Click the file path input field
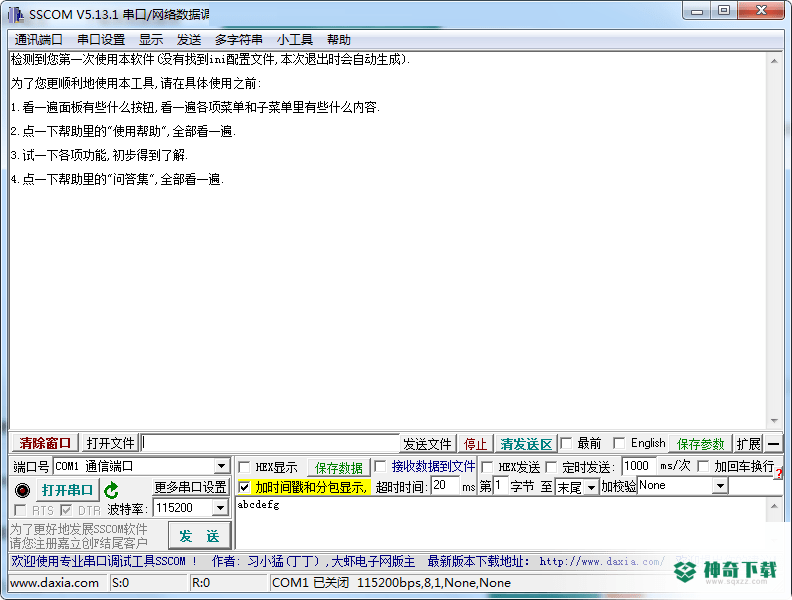792x600 pixels. click(x=270, y=443)
